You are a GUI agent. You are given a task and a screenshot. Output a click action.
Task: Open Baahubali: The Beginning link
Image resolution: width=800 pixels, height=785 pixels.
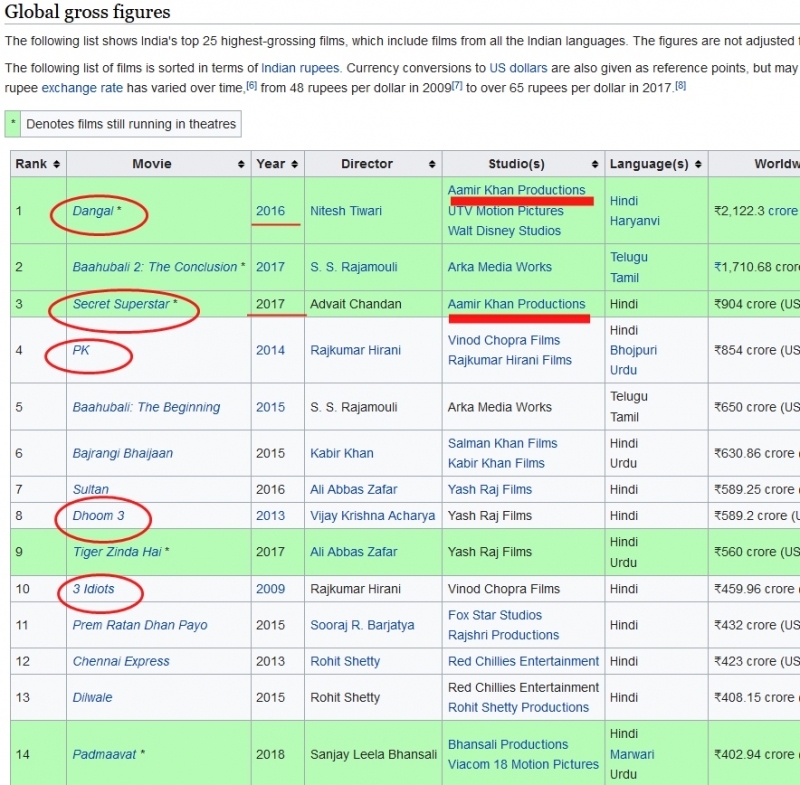(146, 407)
